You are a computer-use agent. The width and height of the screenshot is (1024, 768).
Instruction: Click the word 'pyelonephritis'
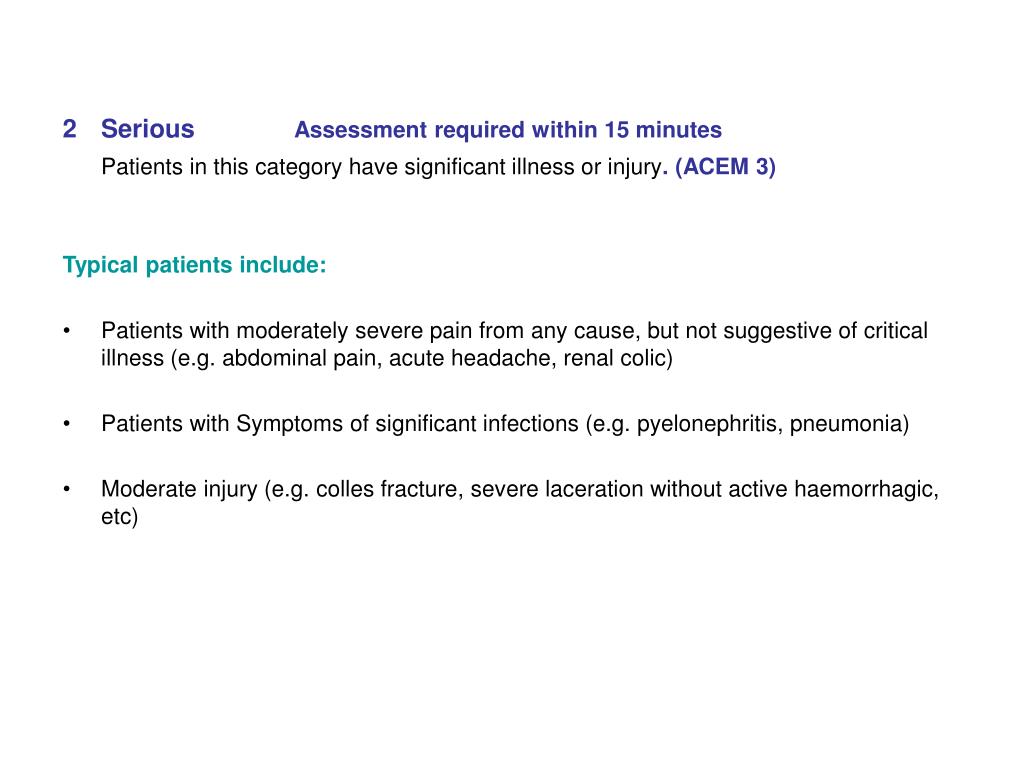(710, 424)
